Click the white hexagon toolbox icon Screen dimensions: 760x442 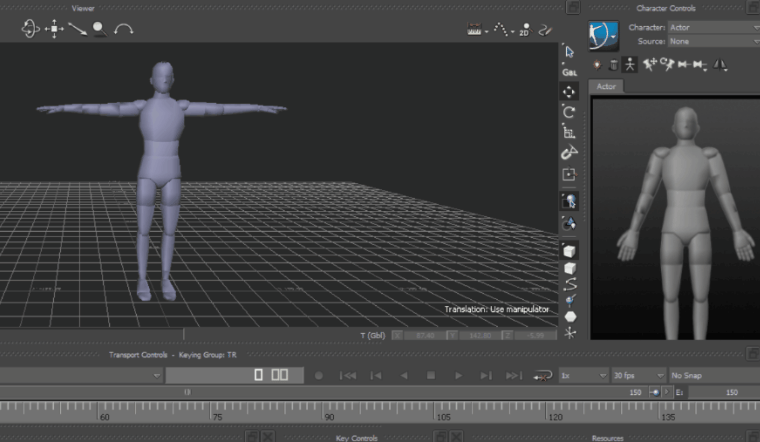pos(570,316)
